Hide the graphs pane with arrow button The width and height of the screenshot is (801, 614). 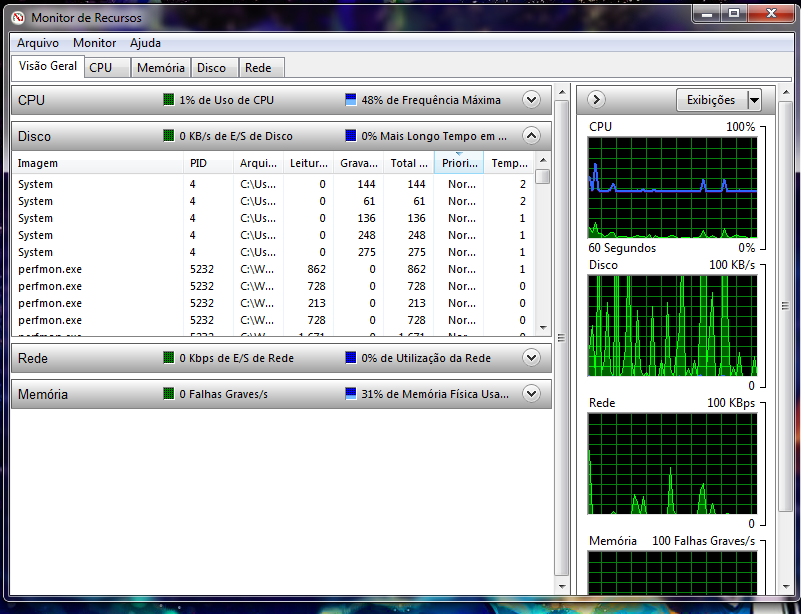tap(596, 100)
